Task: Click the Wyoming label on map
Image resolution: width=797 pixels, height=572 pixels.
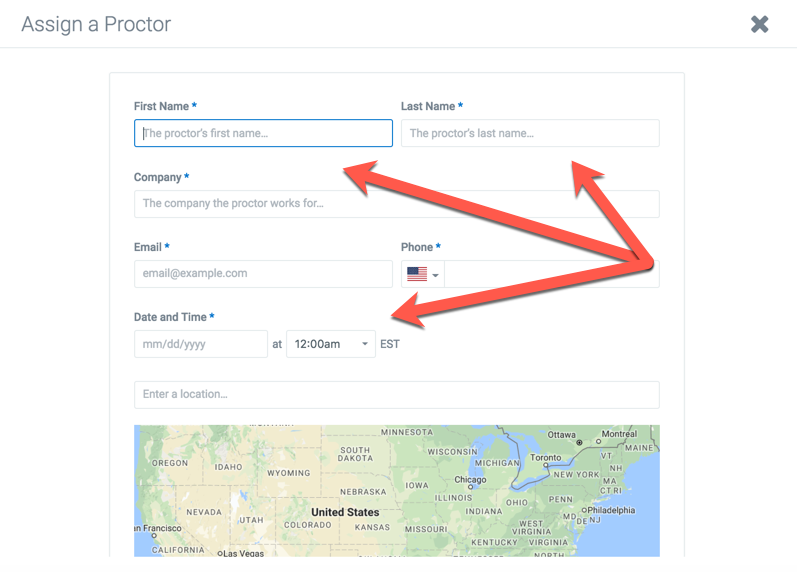Action: click(288, 473)
